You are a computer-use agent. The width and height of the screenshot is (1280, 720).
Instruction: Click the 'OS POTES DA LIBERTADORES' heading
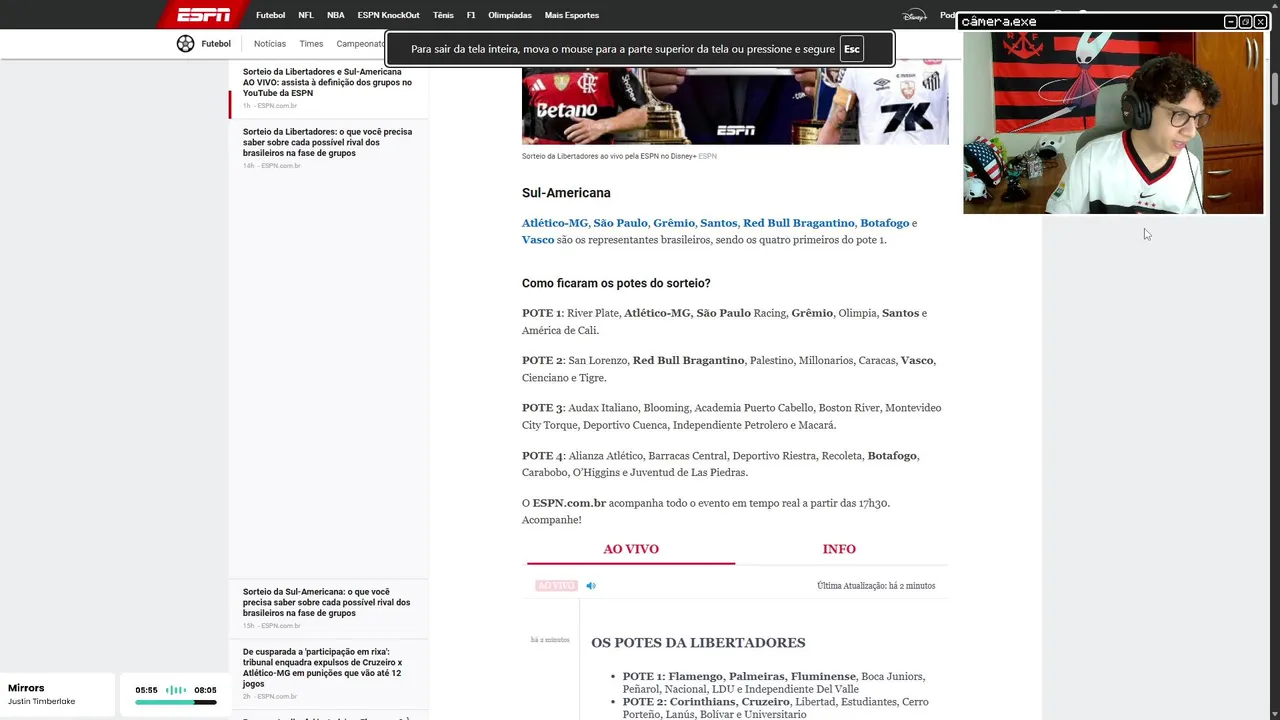[698, 643]
